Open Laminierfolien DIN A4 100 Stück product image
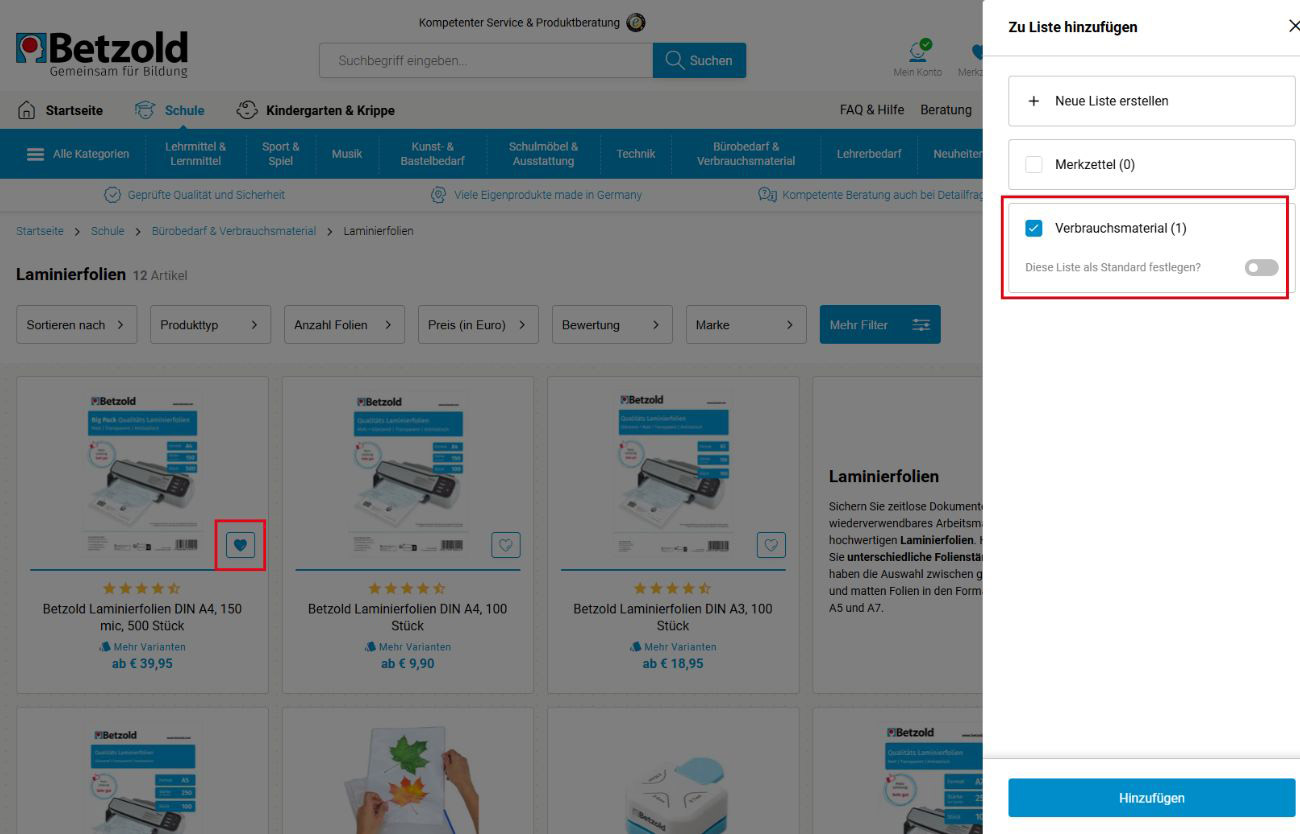Screen dimensions: 1300x834 point(407,475)
